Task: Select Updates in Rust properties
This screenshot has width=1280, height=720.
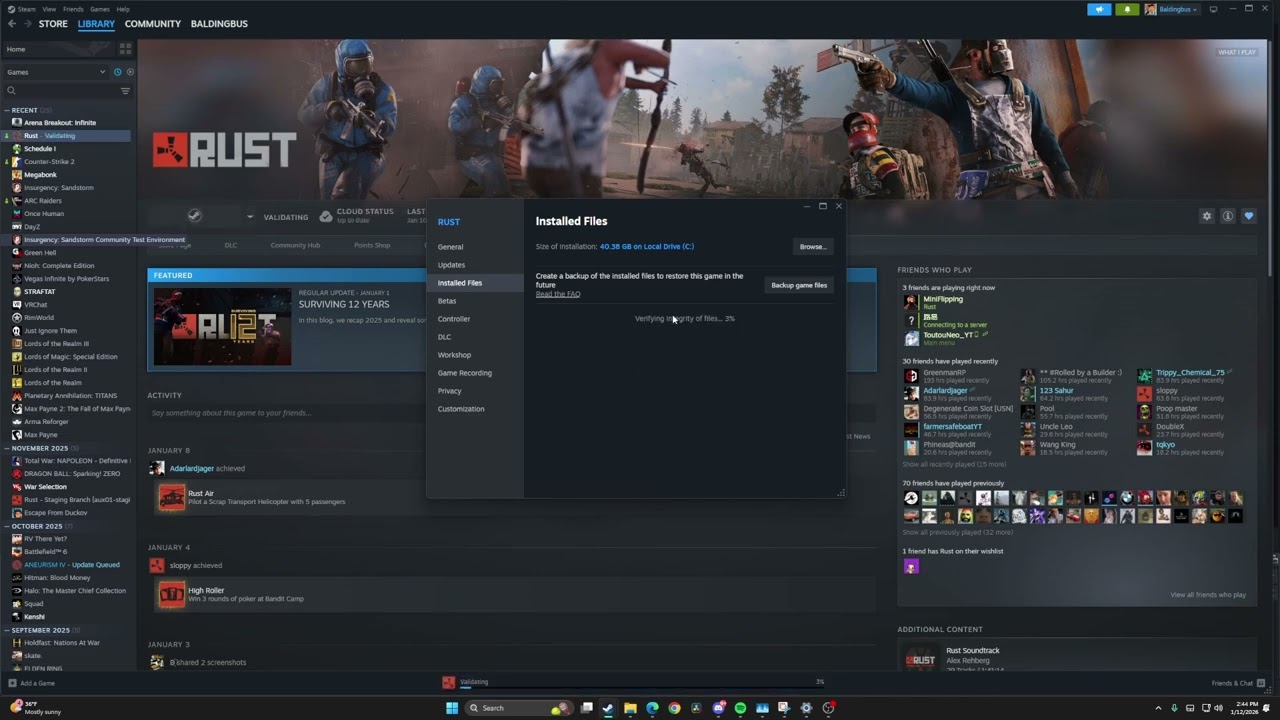Action: [x=451, y=265]
